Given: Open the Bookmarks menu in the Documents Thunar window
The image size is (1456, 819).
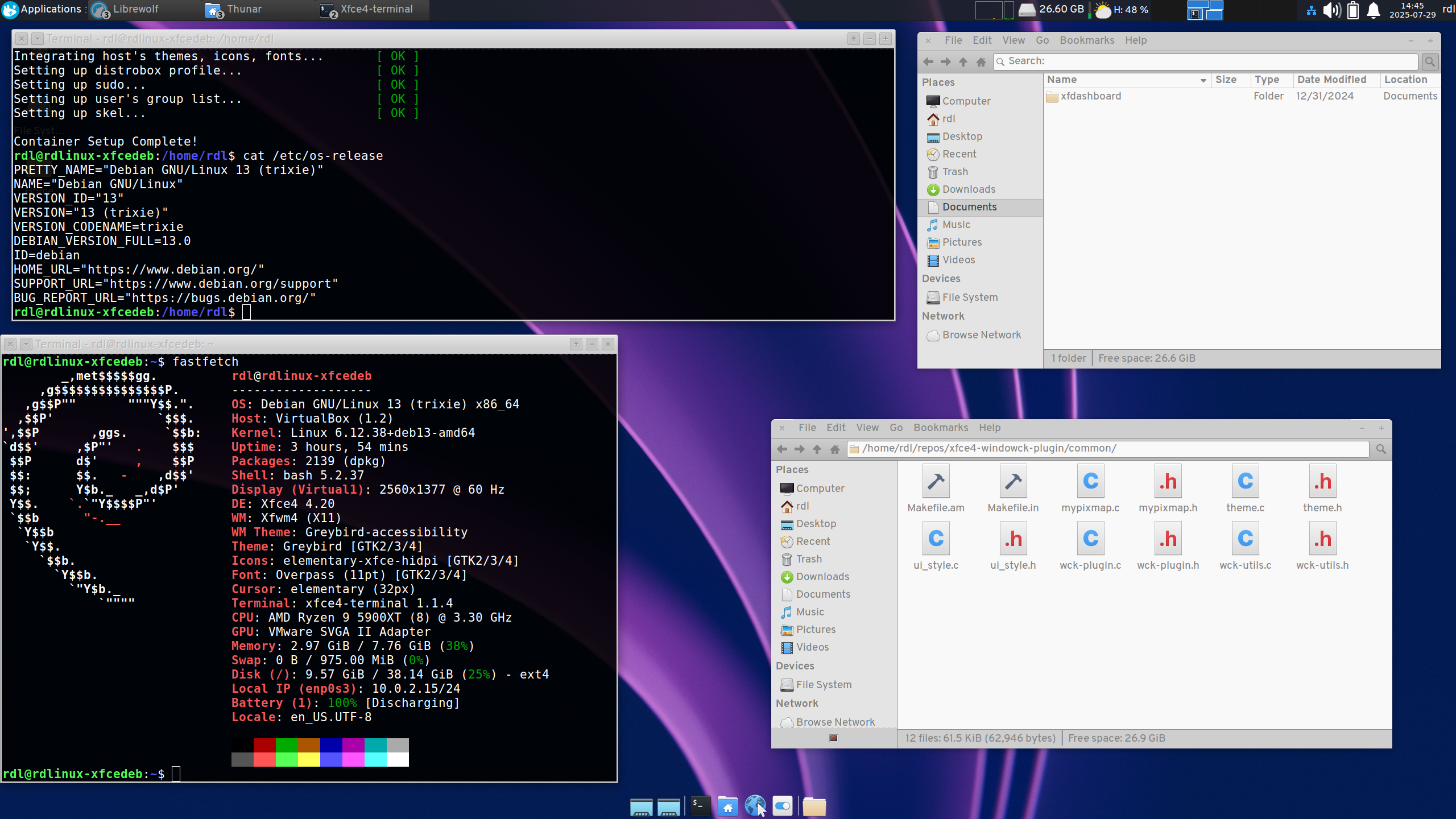Looking at the screenshot, I should (x=1087, y=40).
